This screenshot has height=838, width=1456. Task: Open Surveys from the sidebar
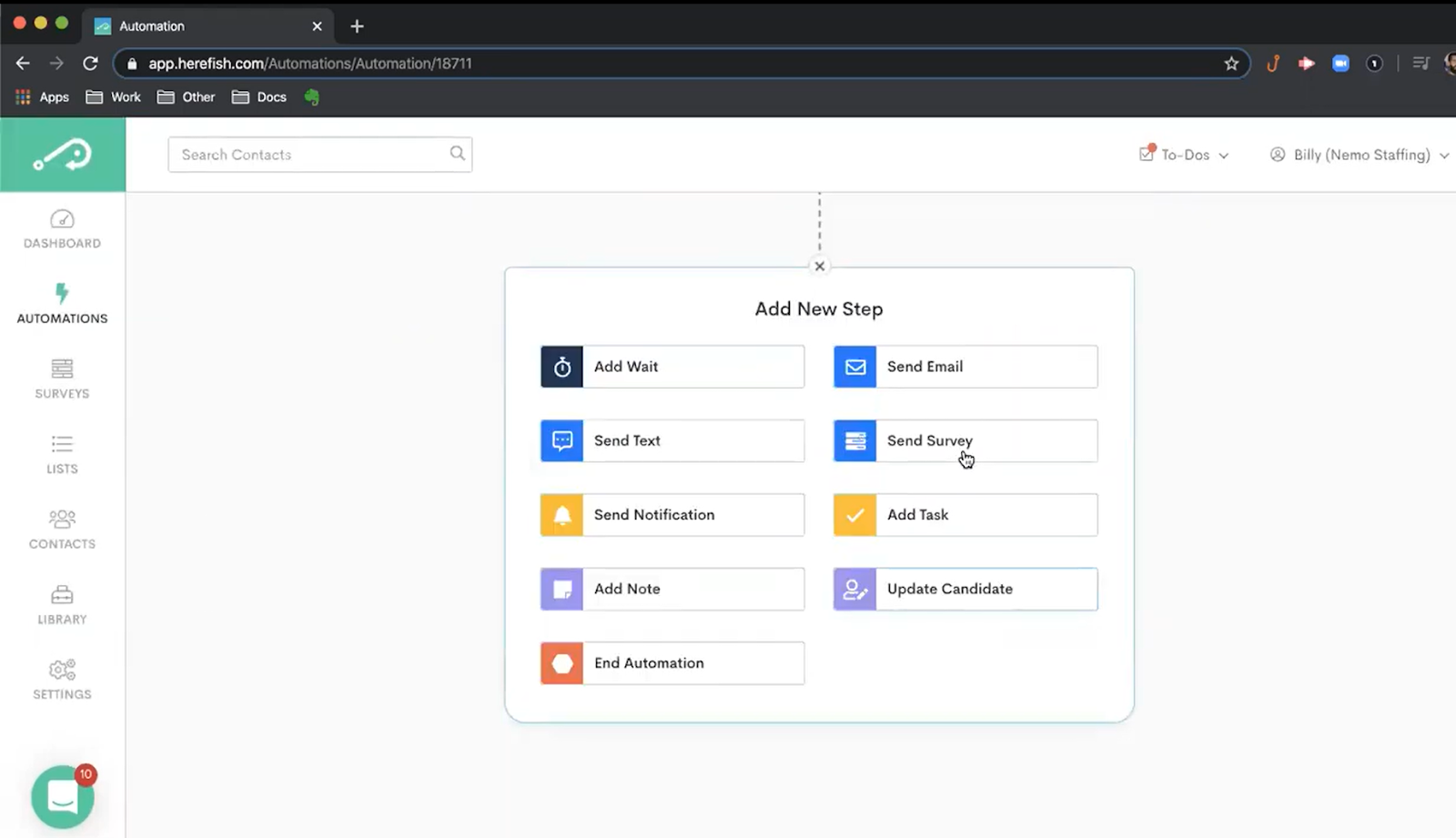[62, 379]
